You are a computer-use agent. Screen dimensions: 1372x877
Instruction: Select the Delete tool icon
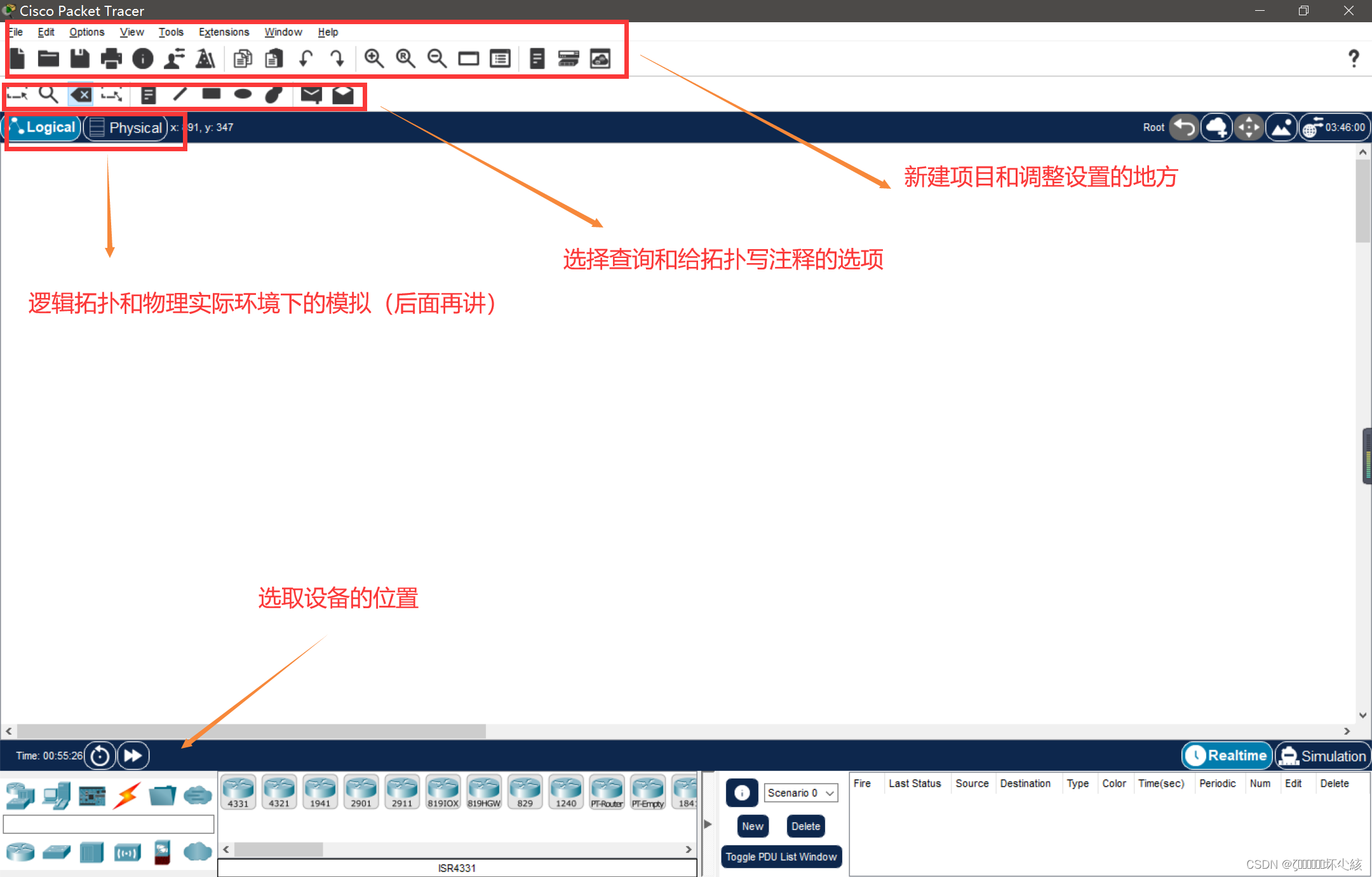pyautogui.click(x=81, y=95)
